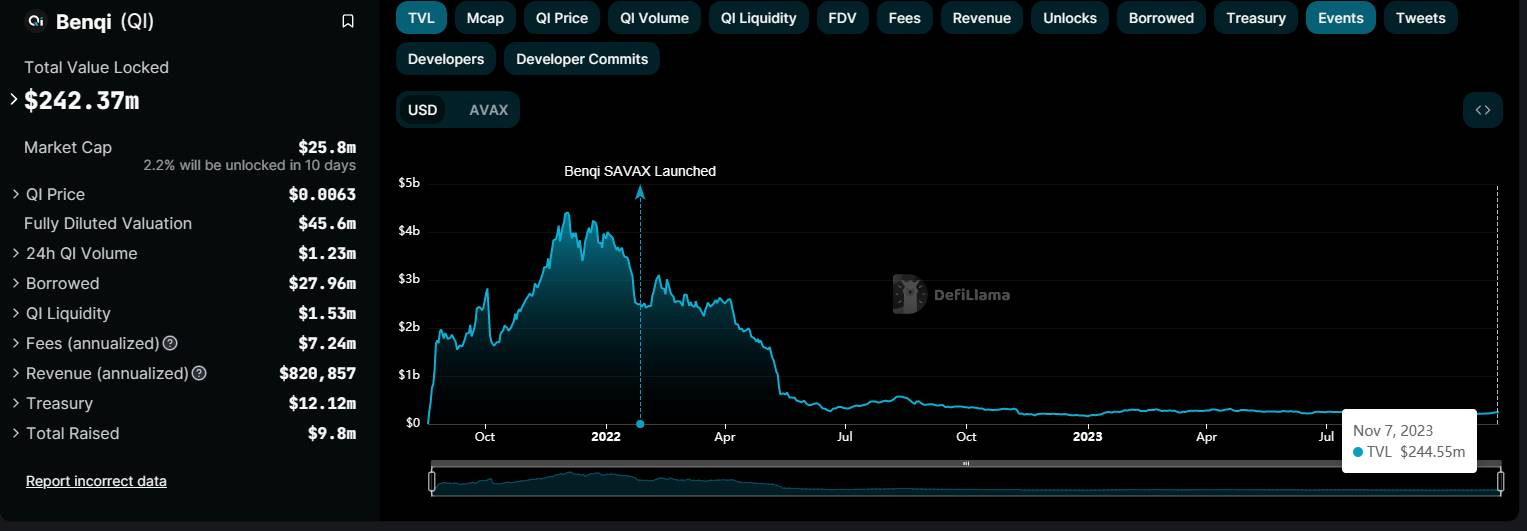Viewport: 1527px width, 531px height.
Task: Click the Nov 7, 2023 tooltip date
Action: 1393,430
